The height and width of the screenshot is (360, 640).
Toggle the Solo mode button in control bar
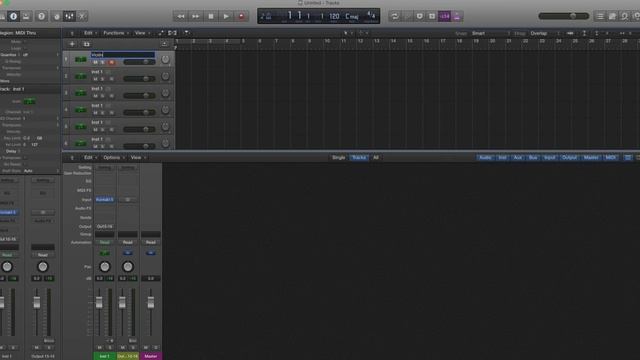coord(432,16)
